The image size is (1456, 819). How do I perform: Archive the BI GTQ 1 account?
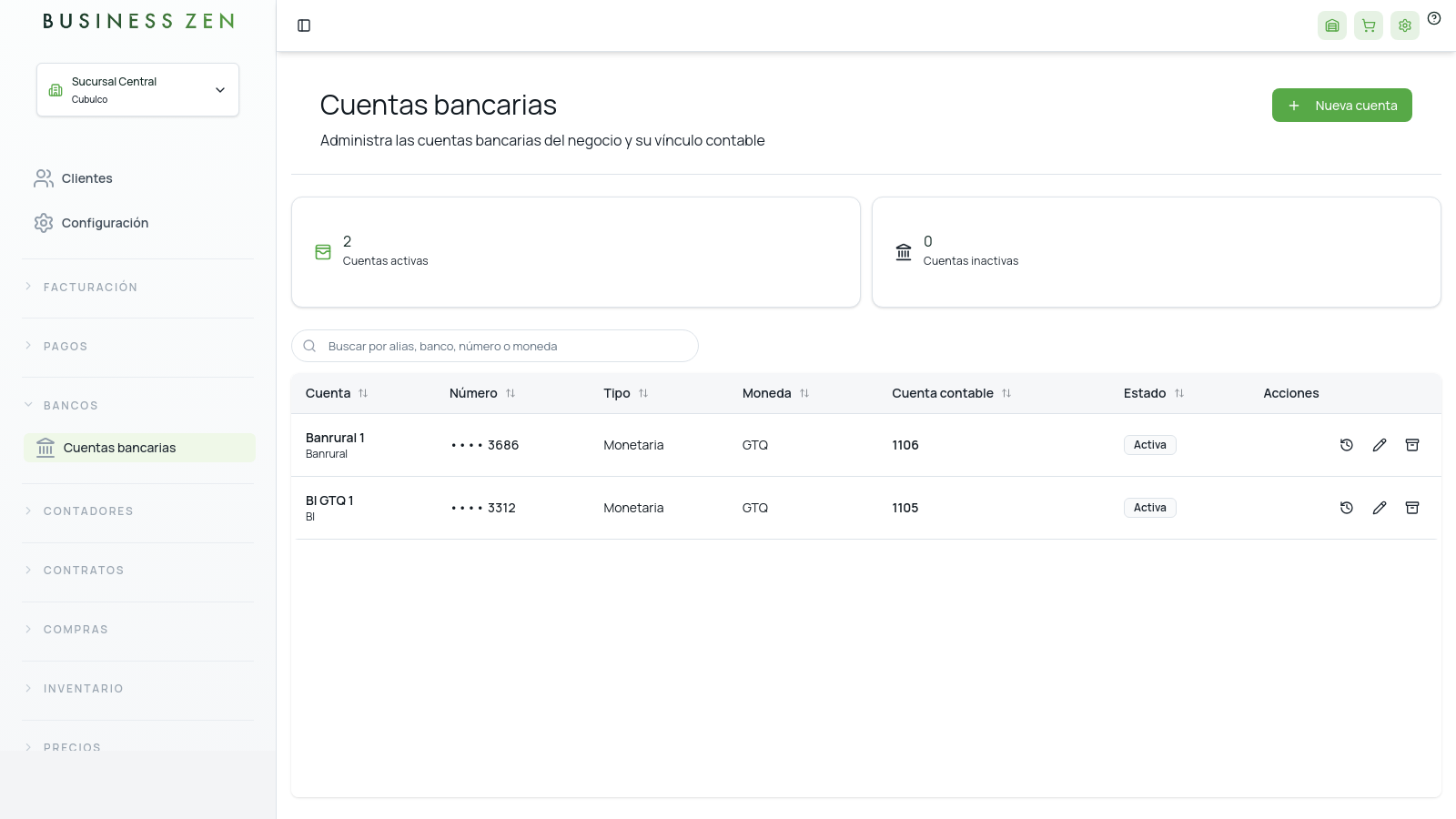click(x=1412, y=508)
